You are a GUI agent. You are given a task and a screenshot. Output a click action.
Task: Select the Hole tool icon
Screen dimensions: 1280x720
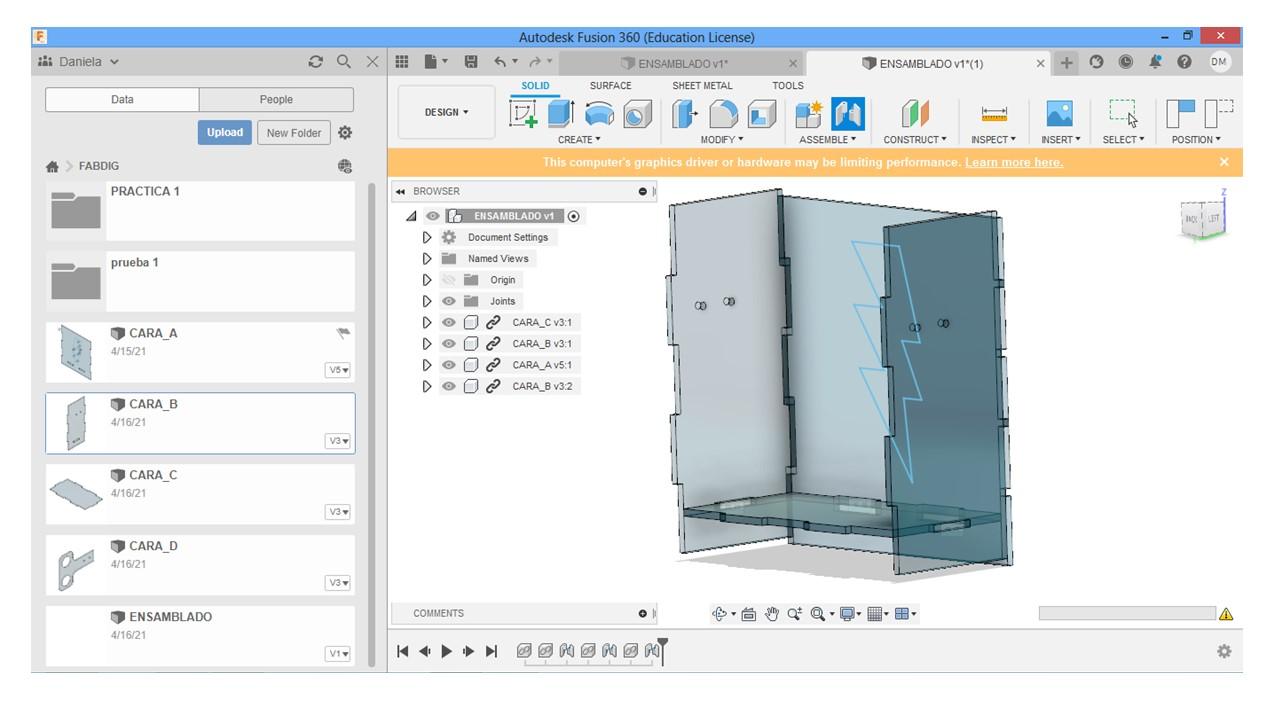tap(637, 115)
